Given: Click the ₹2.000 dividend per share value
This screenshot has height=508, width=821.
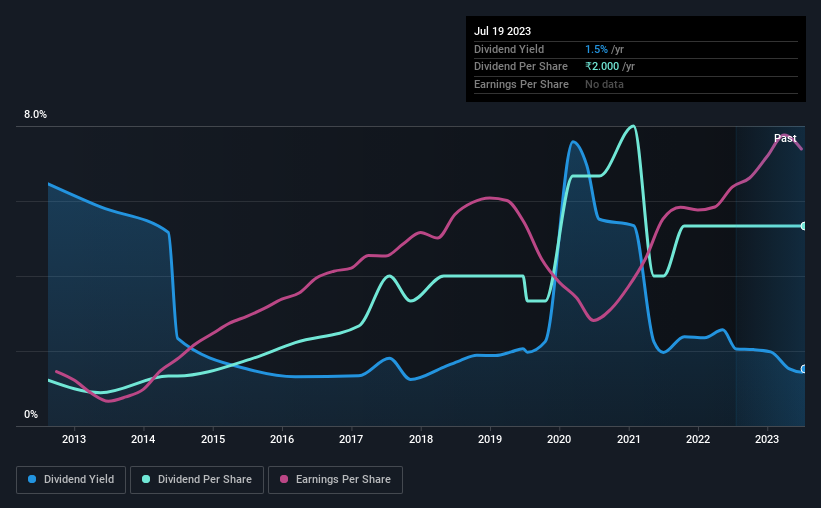Looking at the screenshot, I should point(602,67).
